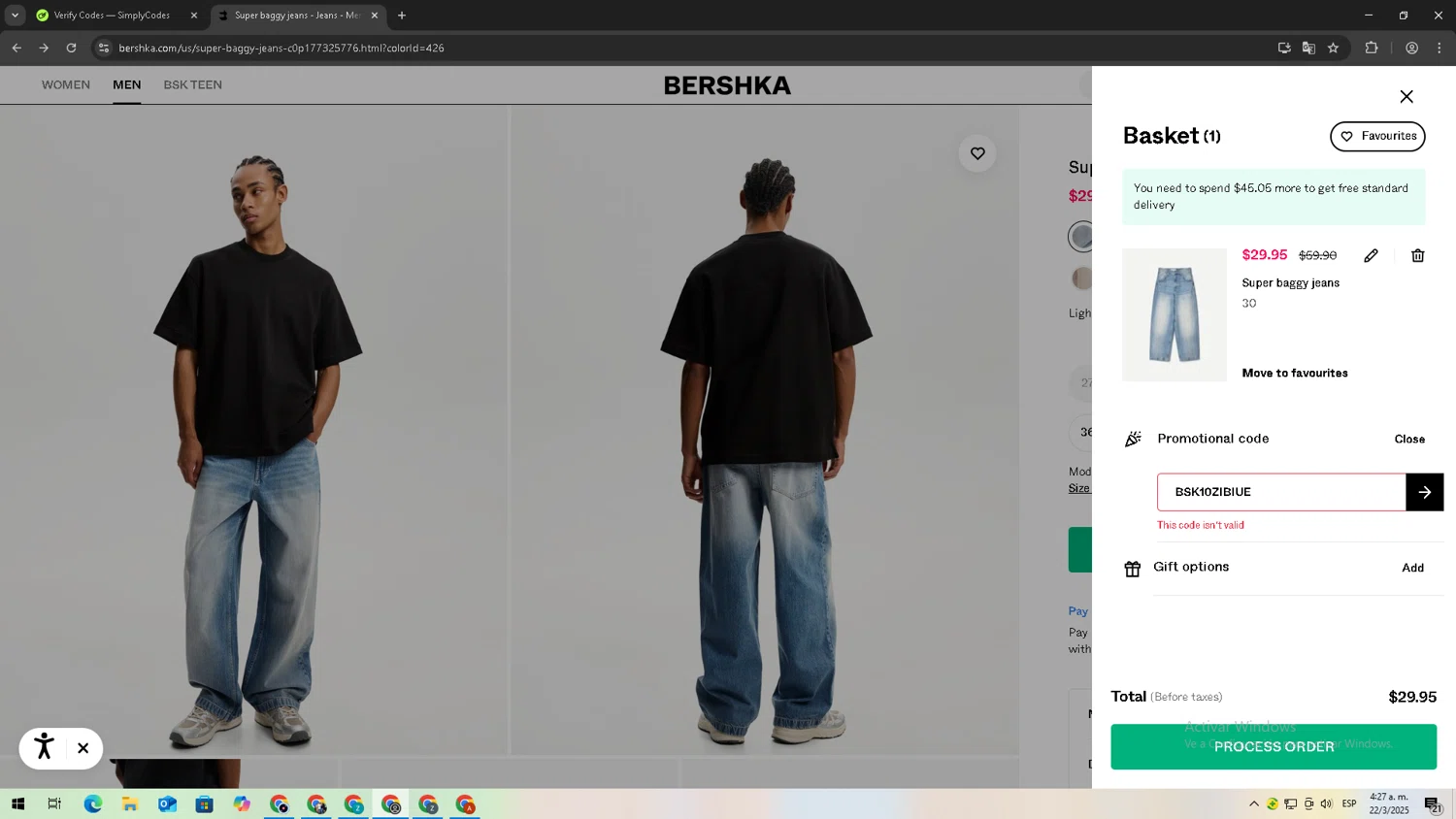1456x819 pixels.
Task: Open Windows Start menu
Action: pyautogui.click(x=17, y=804)
